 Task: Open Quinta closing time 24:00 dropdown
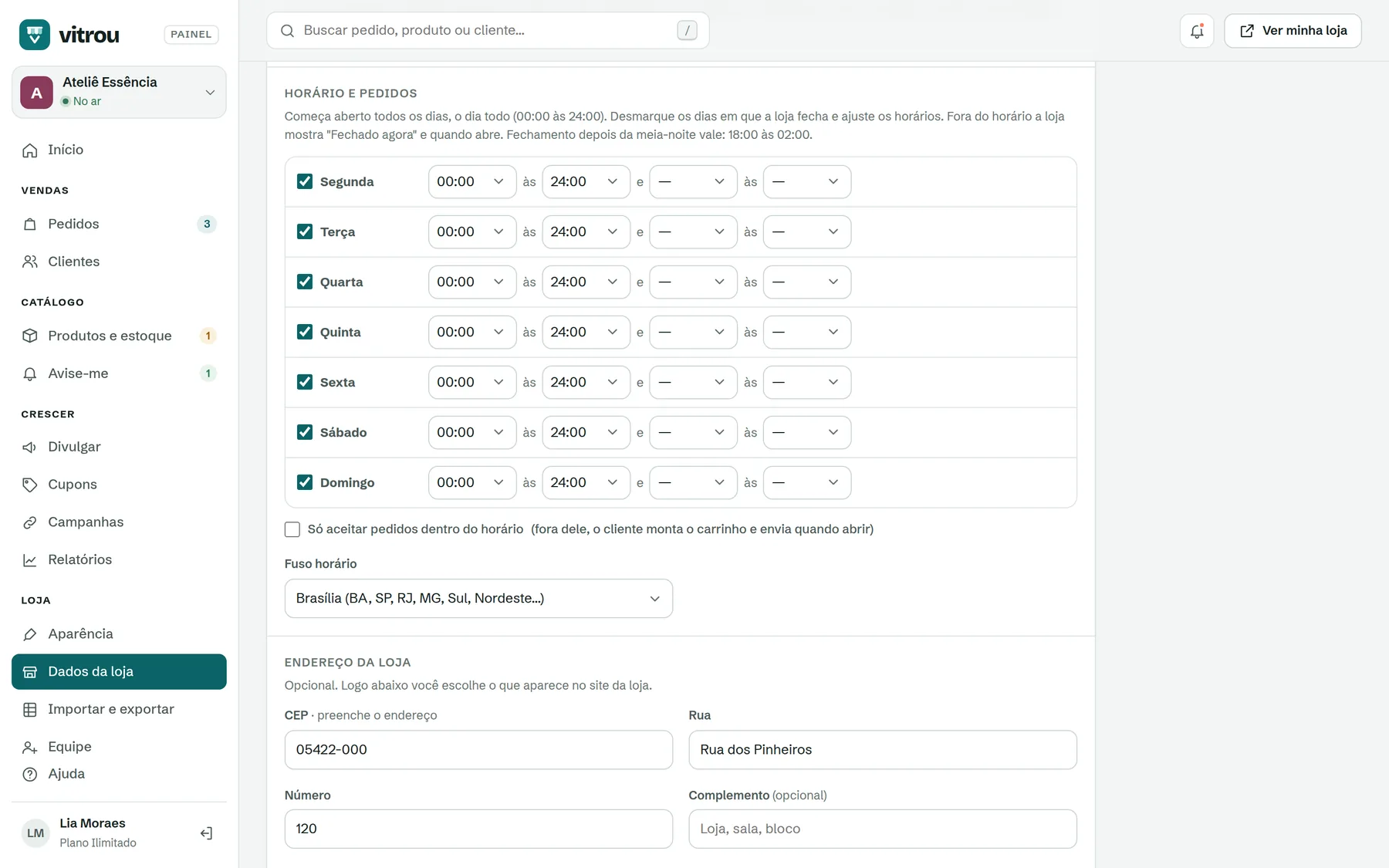[586, 333]
